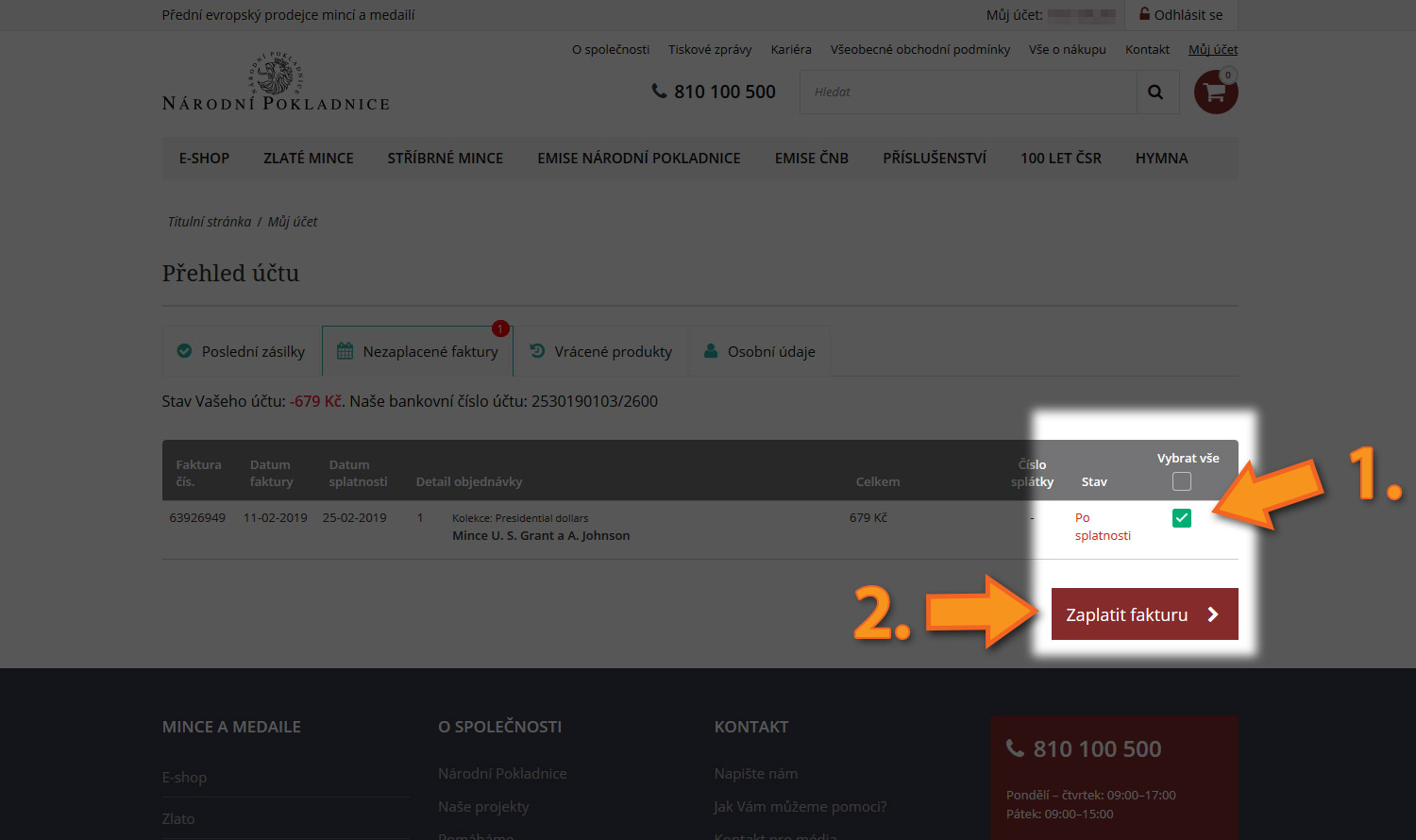This screenshot has width=1416, height=840.
Task: Open the Kontakt top link
Action: coord(1147,49)
